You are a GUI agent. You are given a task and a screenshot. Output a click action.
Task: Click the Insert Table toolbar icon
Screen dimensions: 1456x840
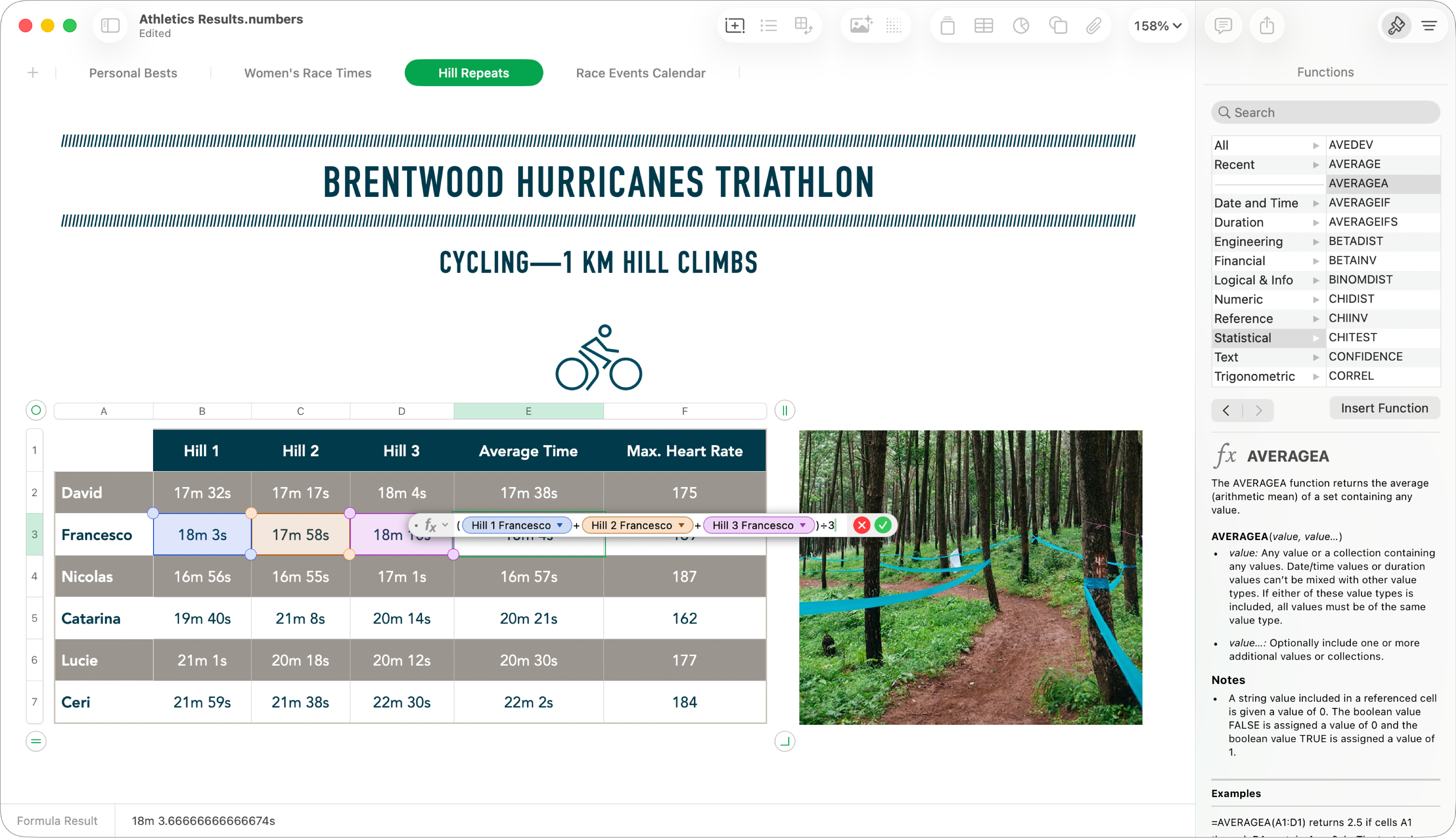983,25
